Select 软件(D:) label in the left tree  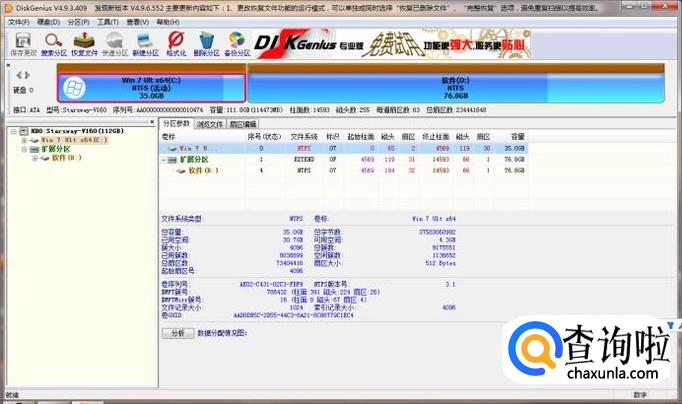pos(67,158)
